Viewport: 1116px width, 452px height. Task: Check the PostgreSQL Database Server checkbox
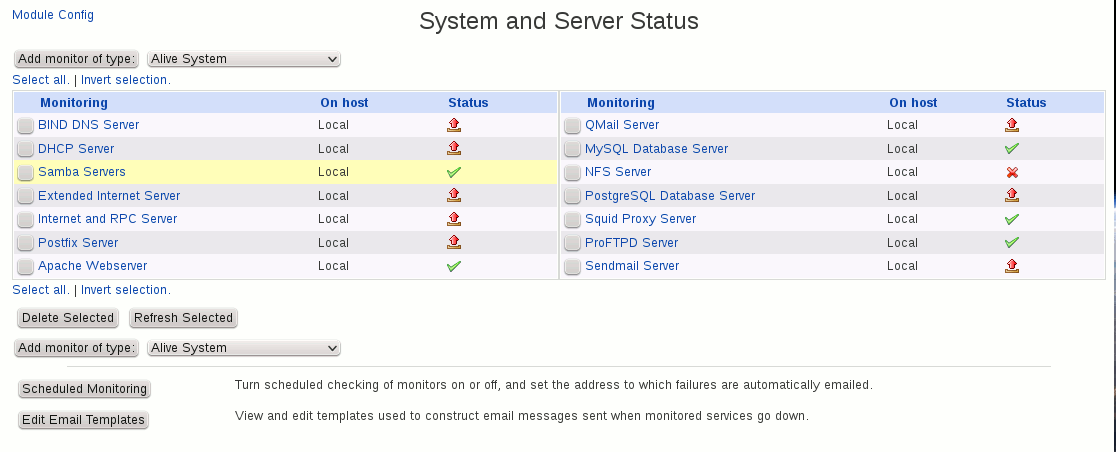point(572,196)
